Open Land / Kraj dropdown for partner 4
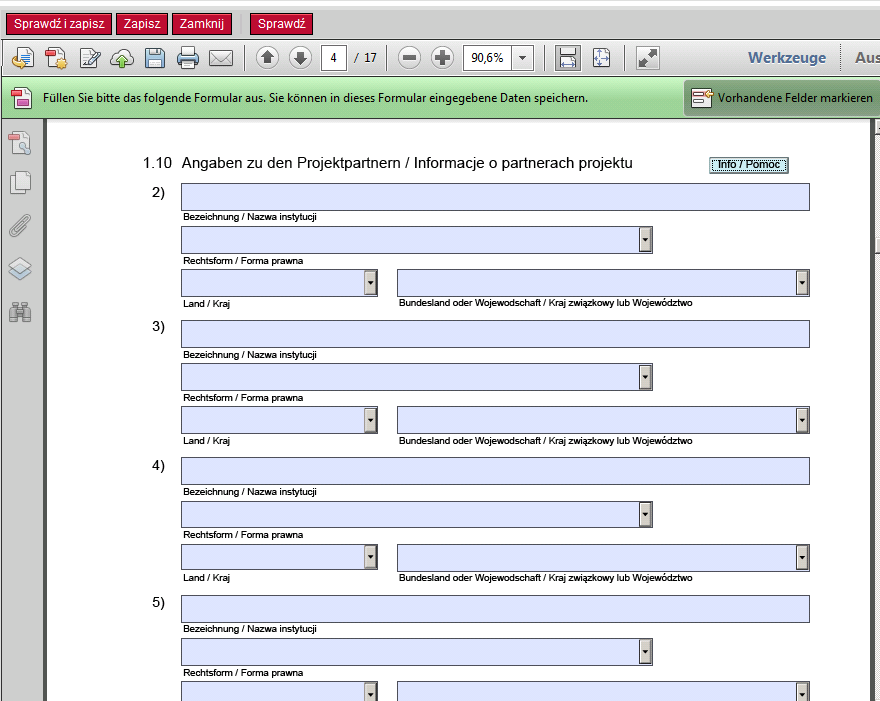The width and height of the screenshot is (880, 701). [x=370, y=557]
